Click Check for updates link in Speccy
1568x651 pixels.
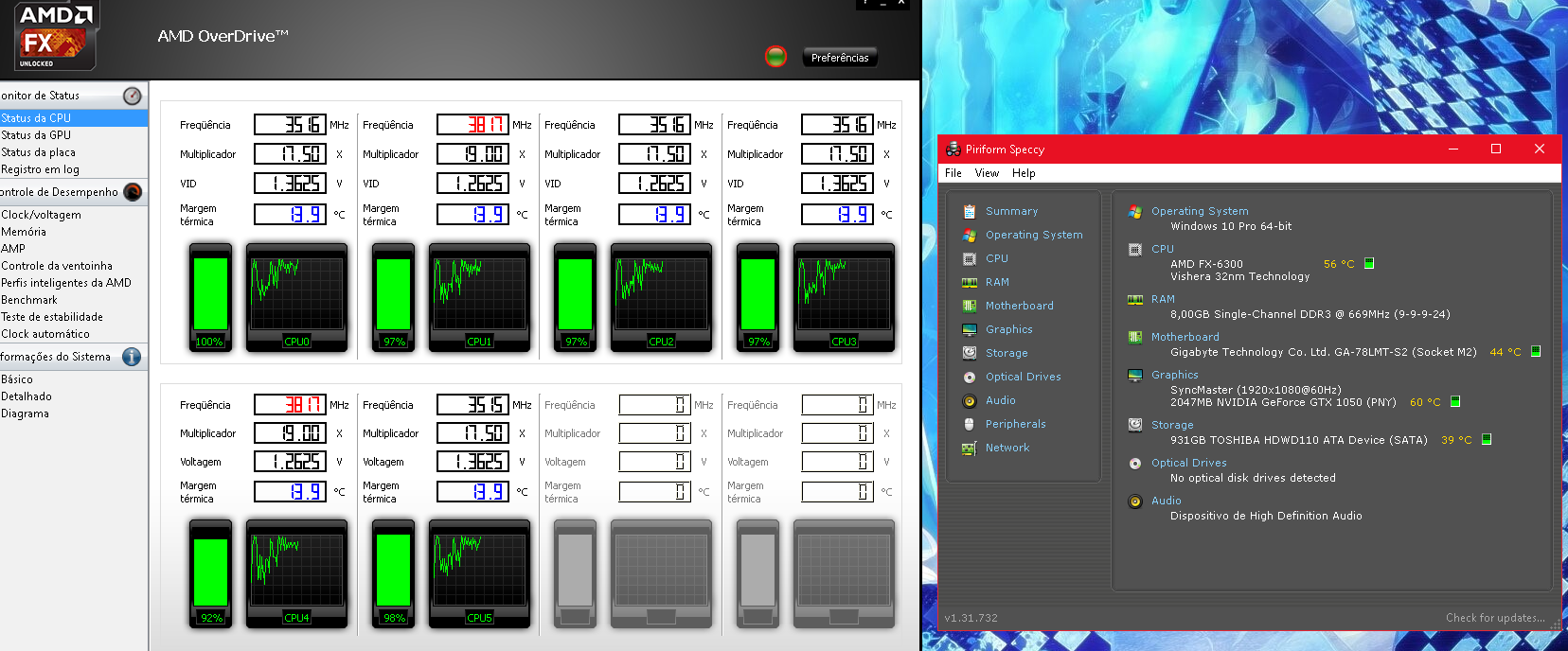pos(1495,618)
